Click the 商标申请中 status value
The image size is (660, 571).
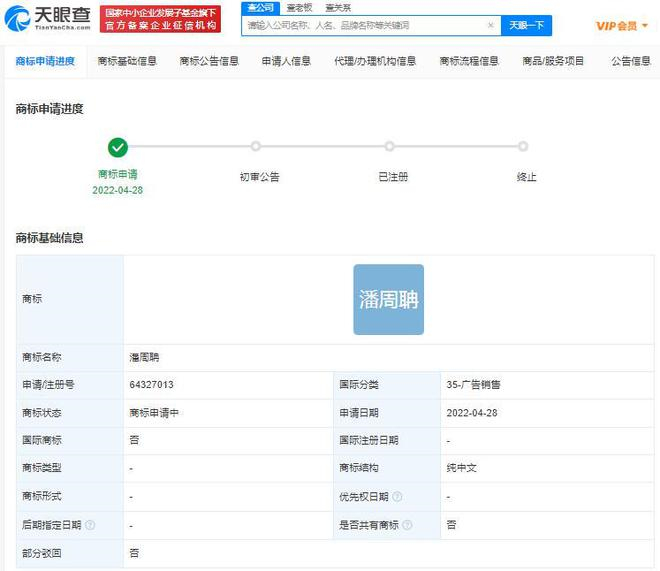tap(154, 413)
